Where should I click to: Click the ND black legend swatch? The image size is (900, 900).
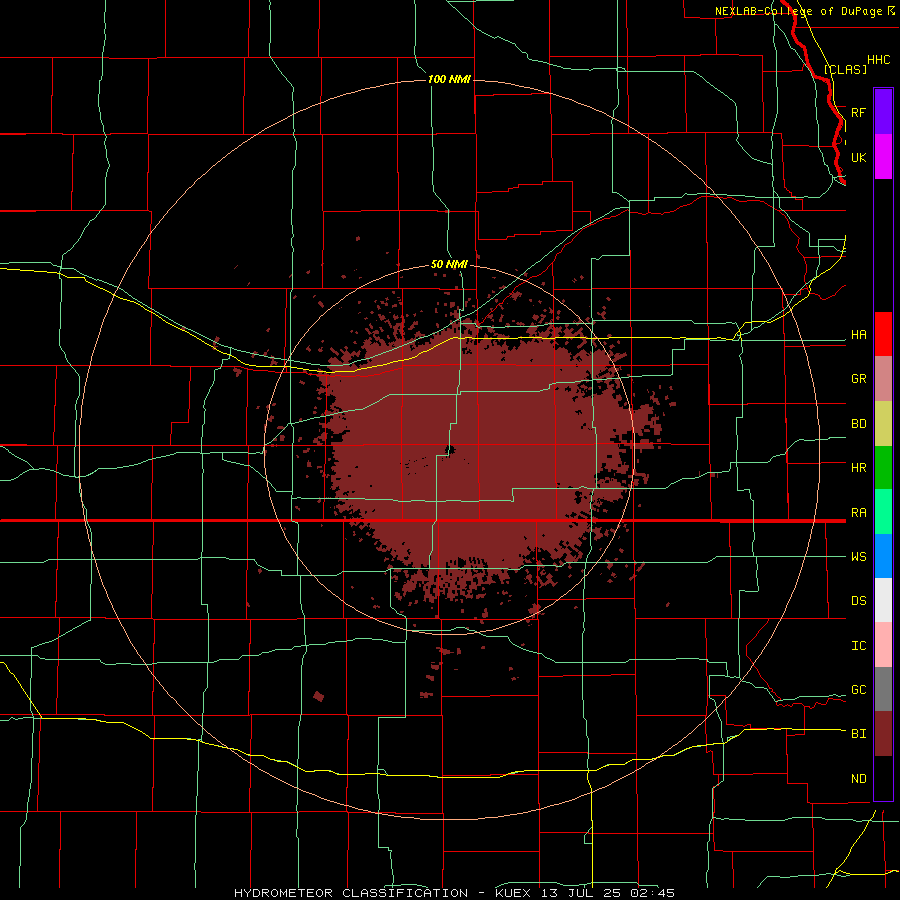pyautogui.click(x=883, y=778)
